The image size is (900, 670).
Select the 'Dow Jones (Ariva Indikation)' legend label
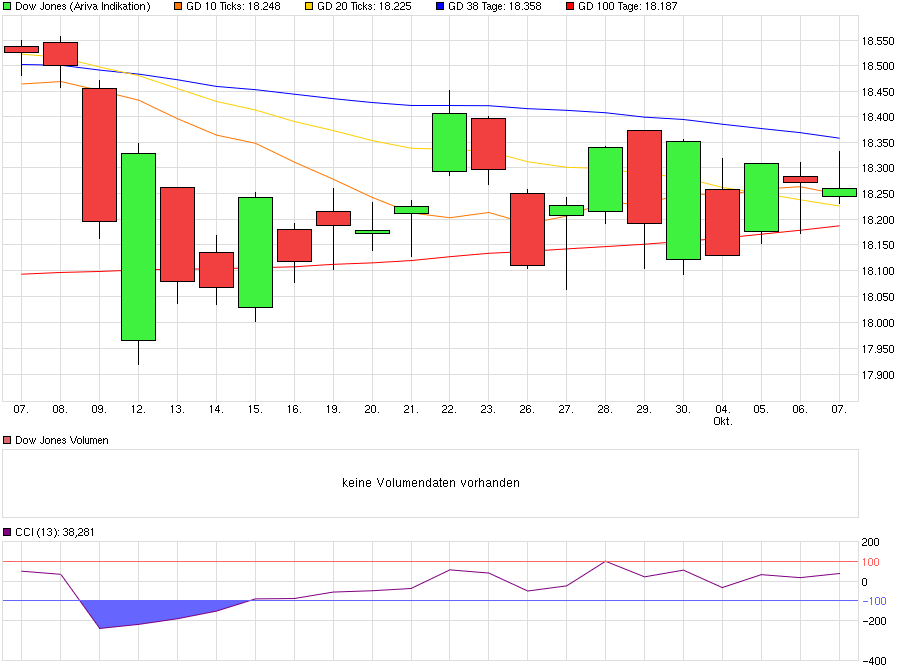83,6
